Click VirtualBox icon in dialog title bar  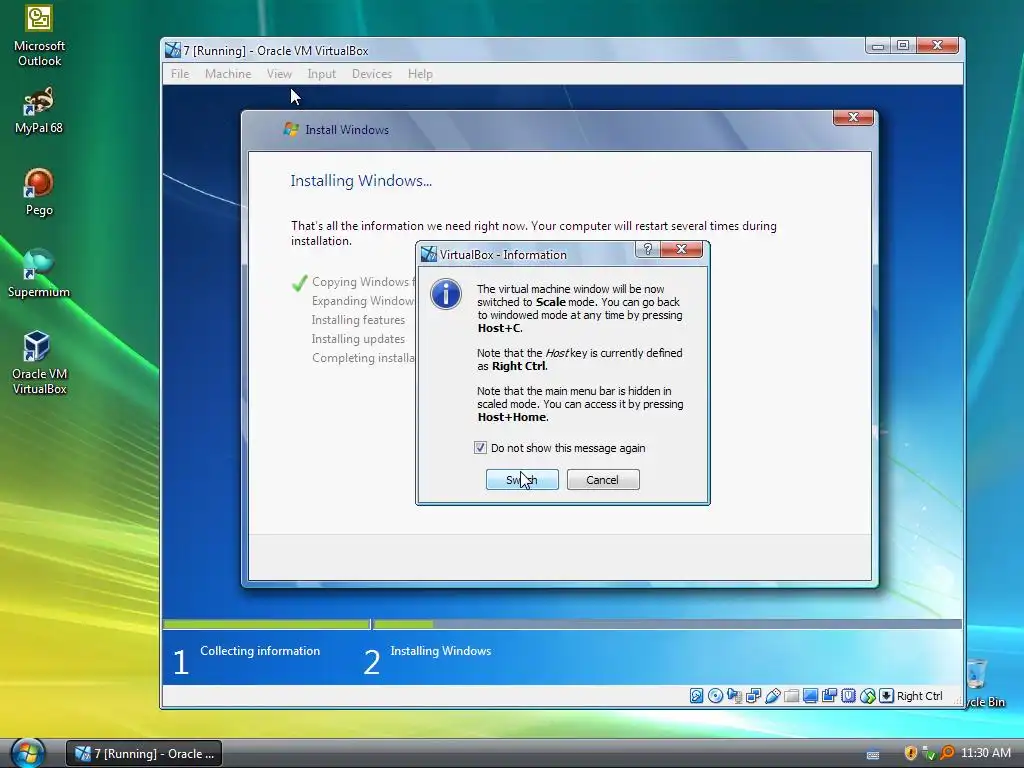point(428,254)
